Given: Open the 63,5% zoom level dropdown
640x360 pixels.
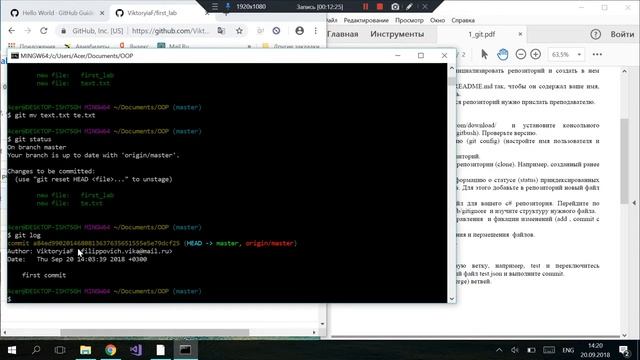Looking at the screenshot, I should click(x=566, y=54).
